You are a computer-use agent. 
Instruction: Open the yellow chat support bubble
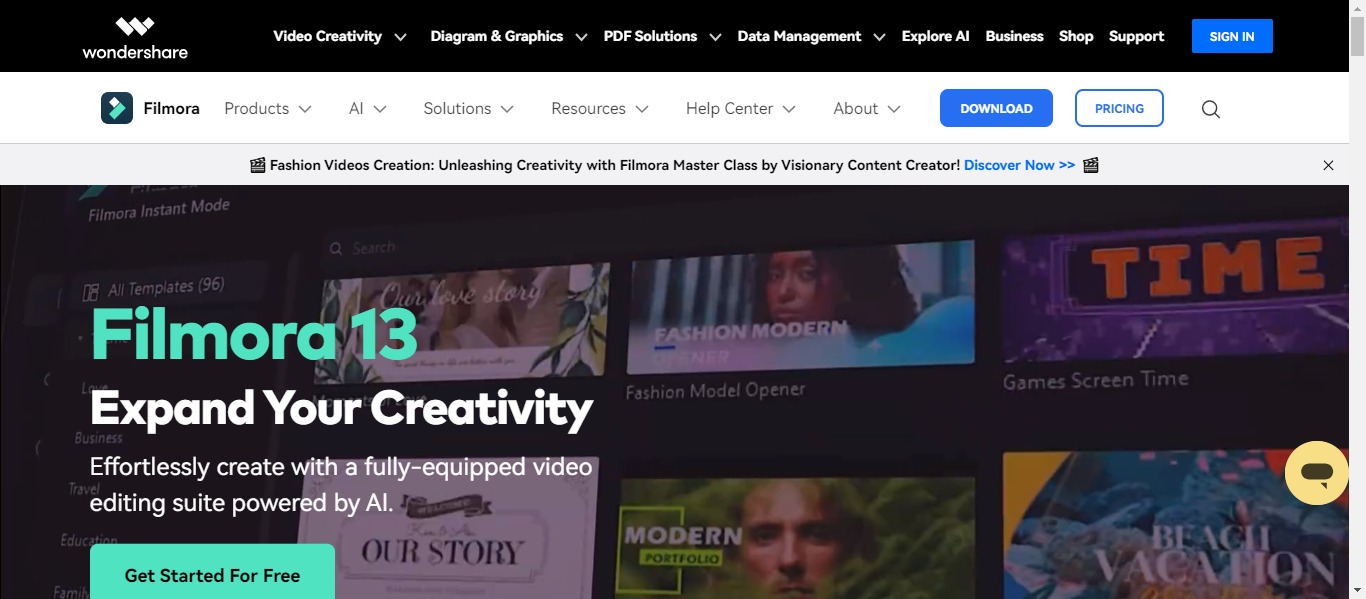coord(1317,473)
